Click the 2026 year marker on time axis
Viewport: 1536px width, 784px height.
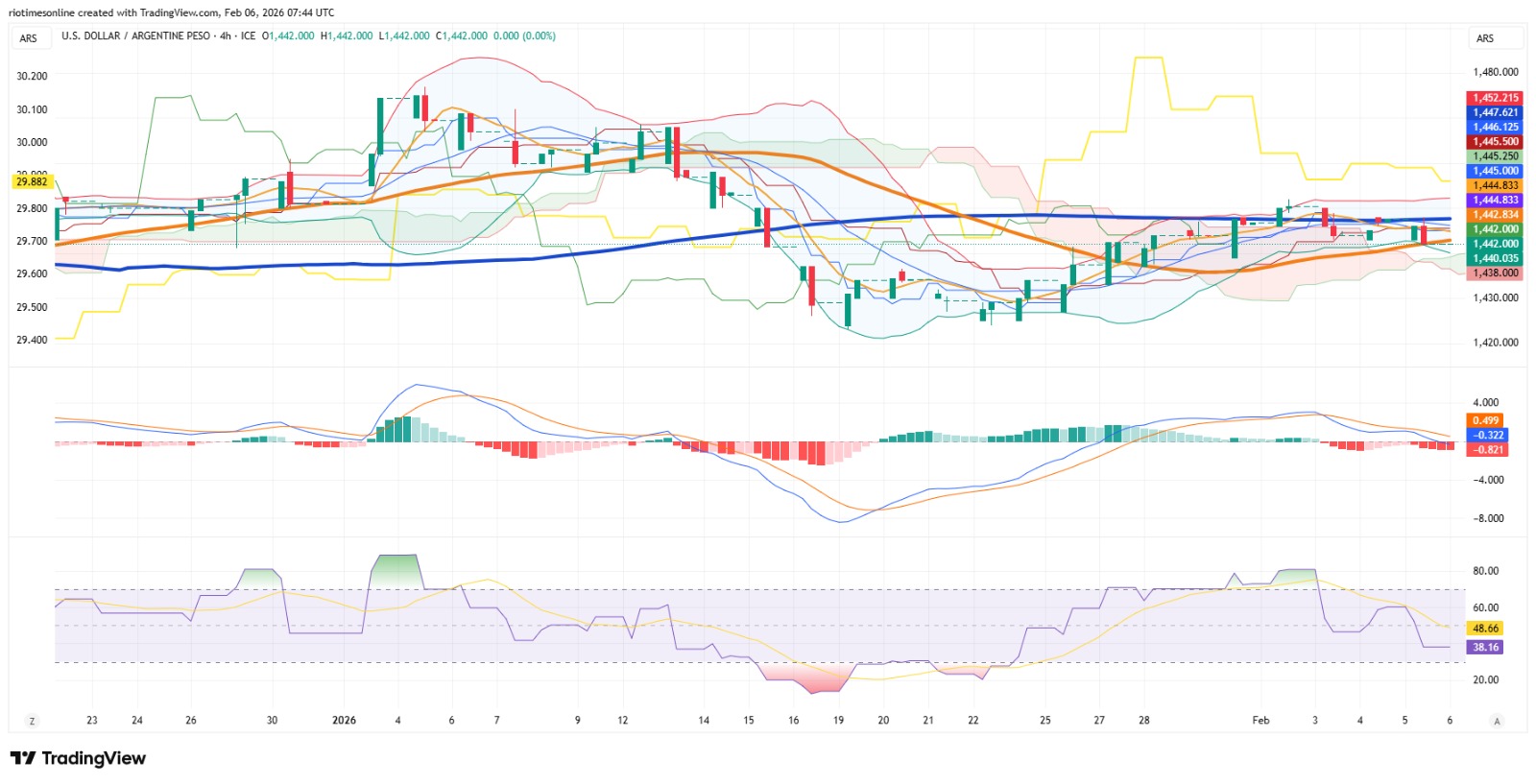click(x=344, y=721)
